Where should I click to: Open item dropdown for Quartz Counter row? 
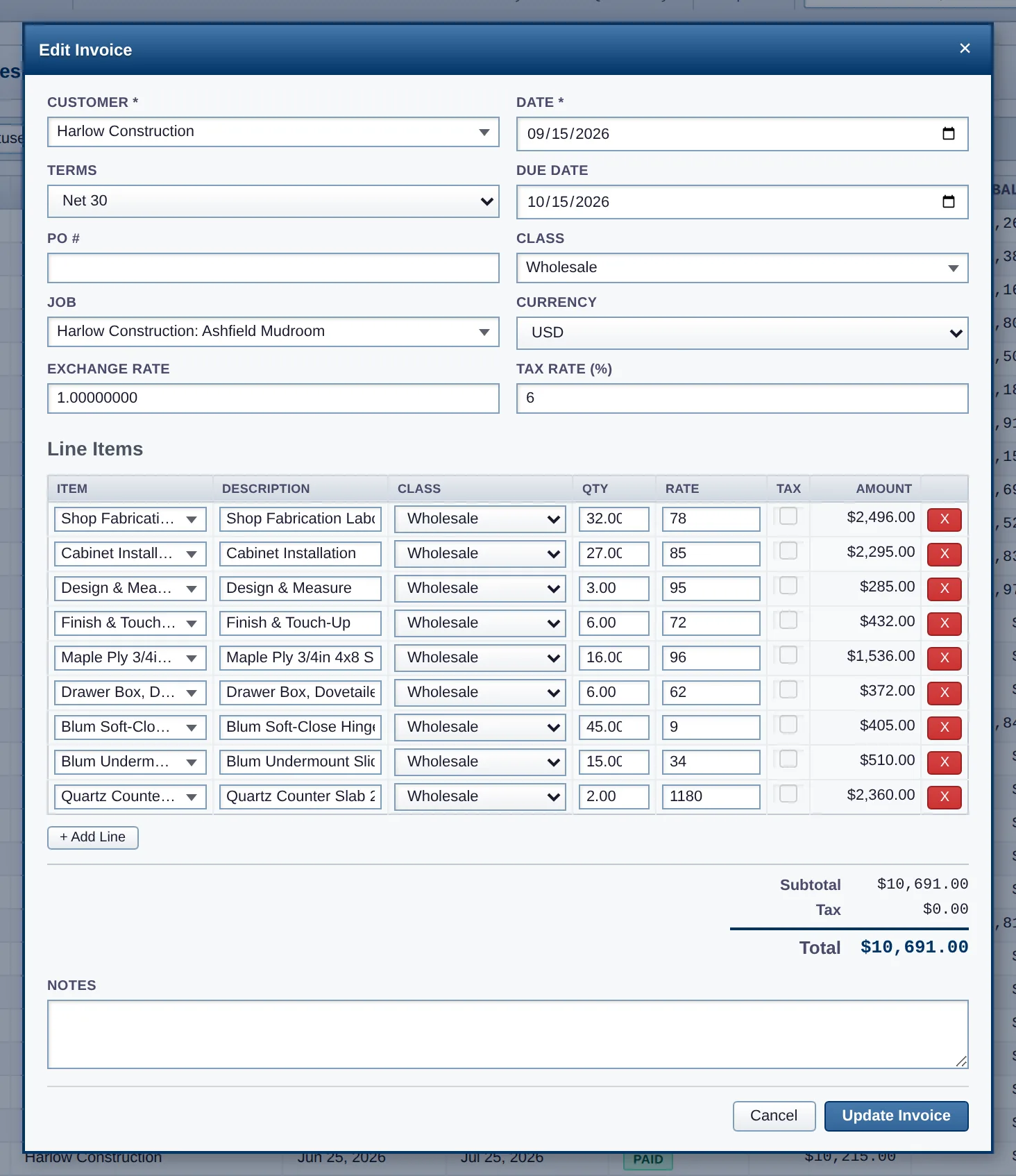tap(130, 797)
